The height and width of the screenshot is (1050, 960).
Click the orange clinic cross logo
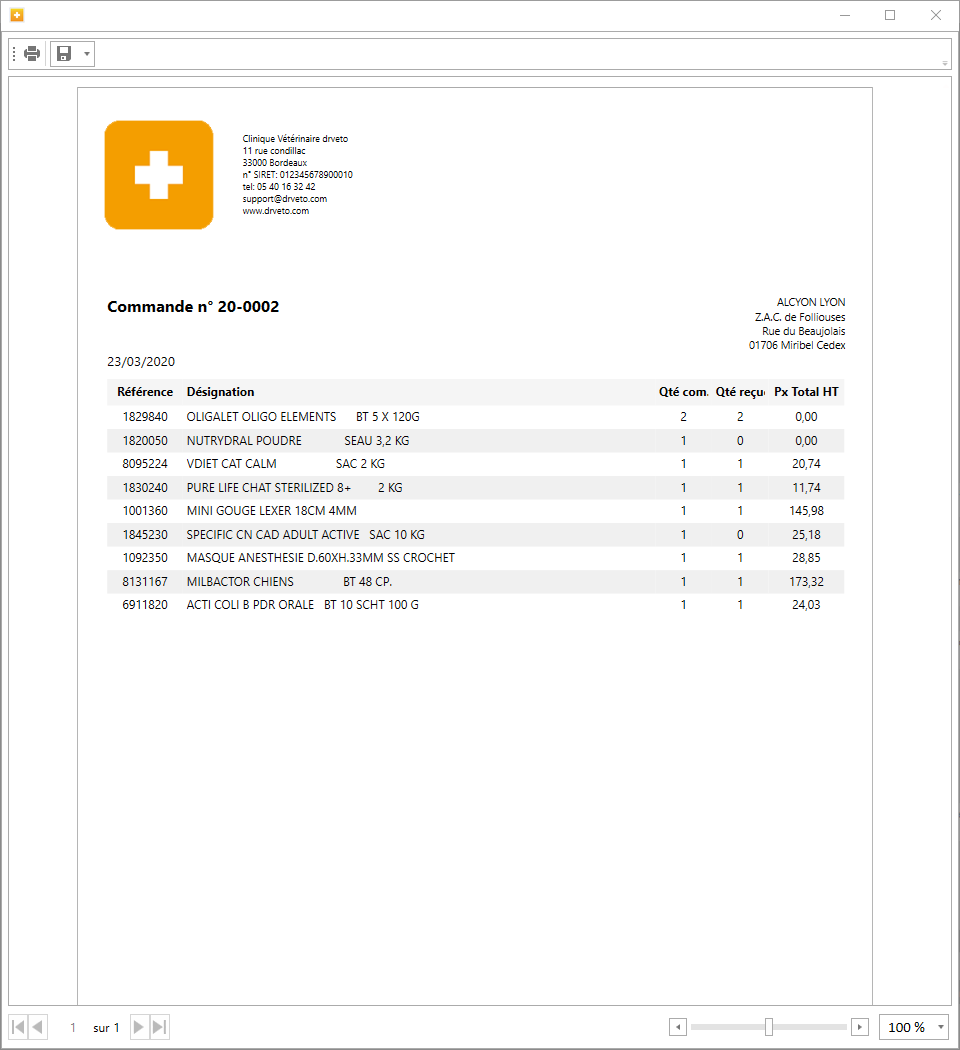pyautogui.click(x=159, y=175)
